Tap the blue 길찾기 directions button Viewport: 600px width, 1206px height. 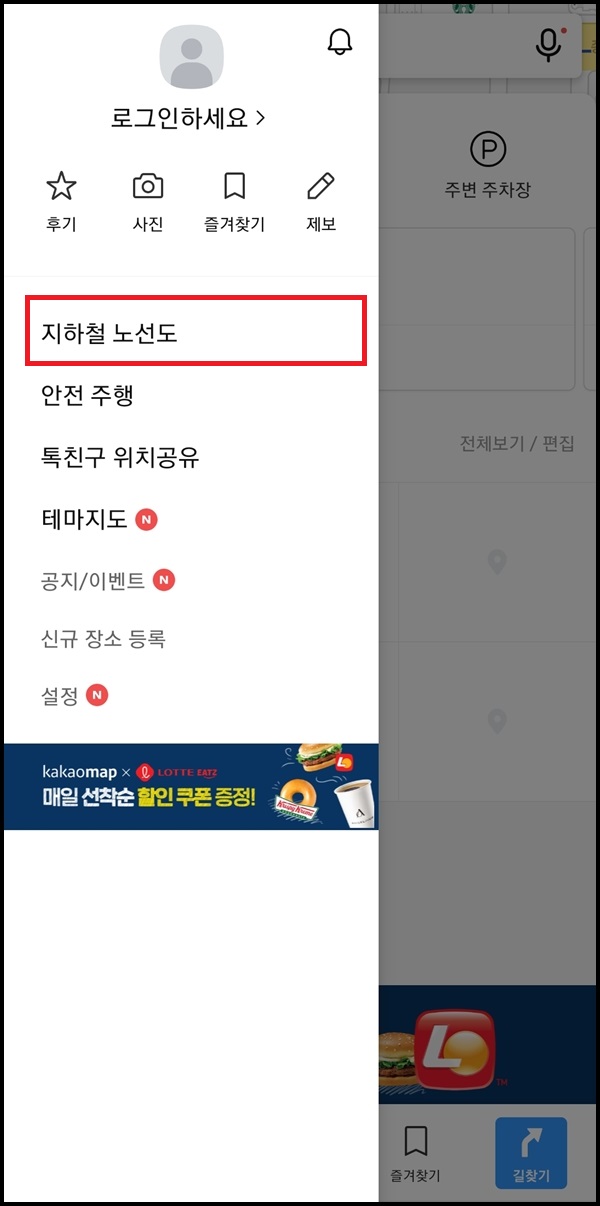(531, 1152)
